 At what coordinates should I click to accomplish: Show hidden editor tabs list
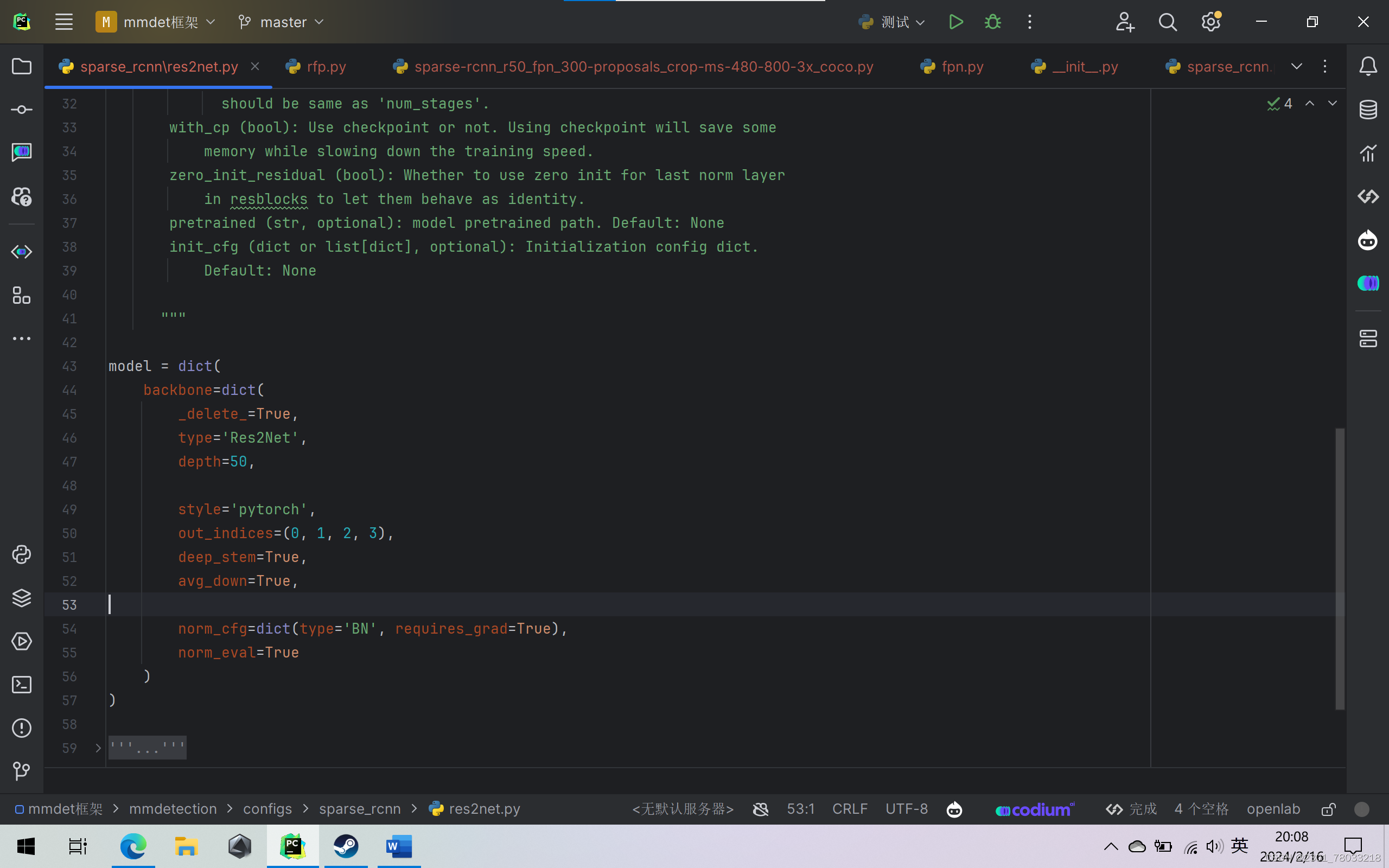point(1296,66)
